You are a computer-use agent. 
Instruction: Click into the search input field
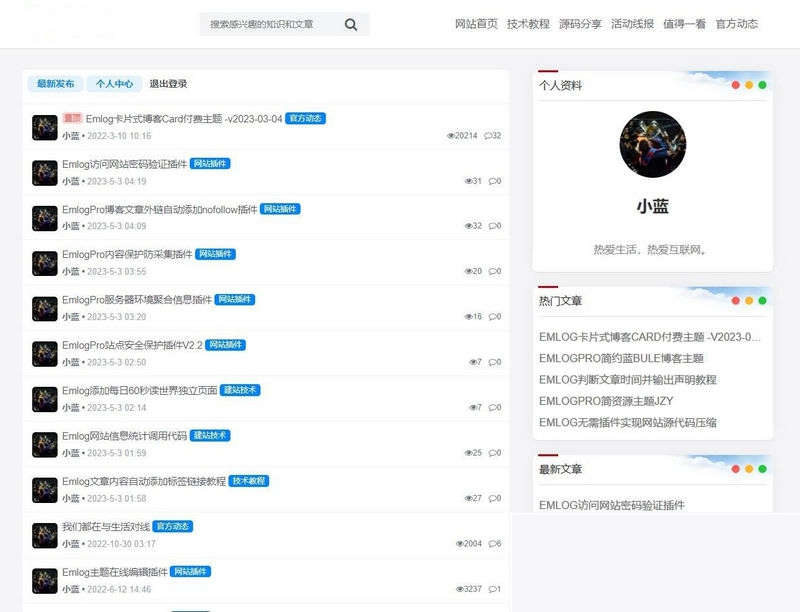pyautogui.click(x=270, y=24)
